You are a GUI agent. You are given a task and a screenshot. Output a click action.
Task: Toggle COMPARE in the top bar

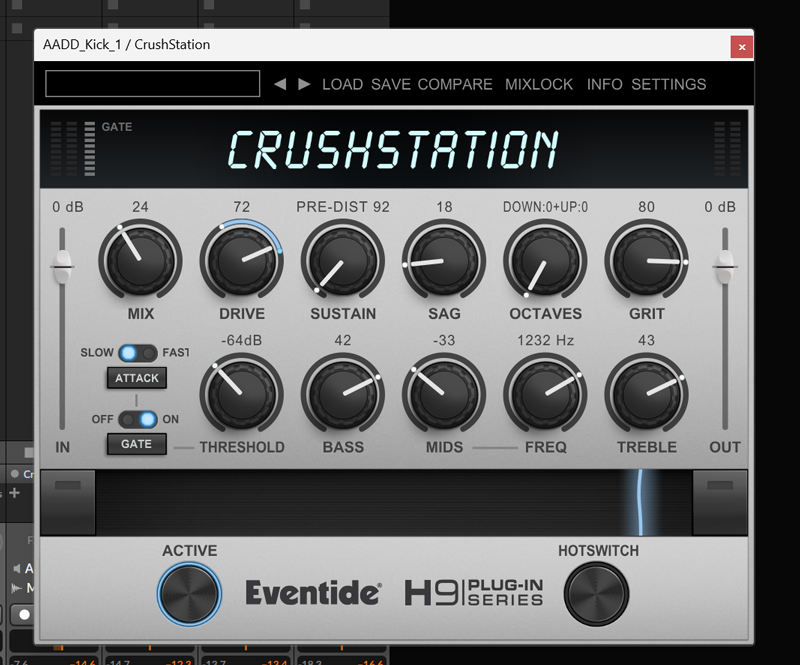pyautogui.click(x=455, y=84)
